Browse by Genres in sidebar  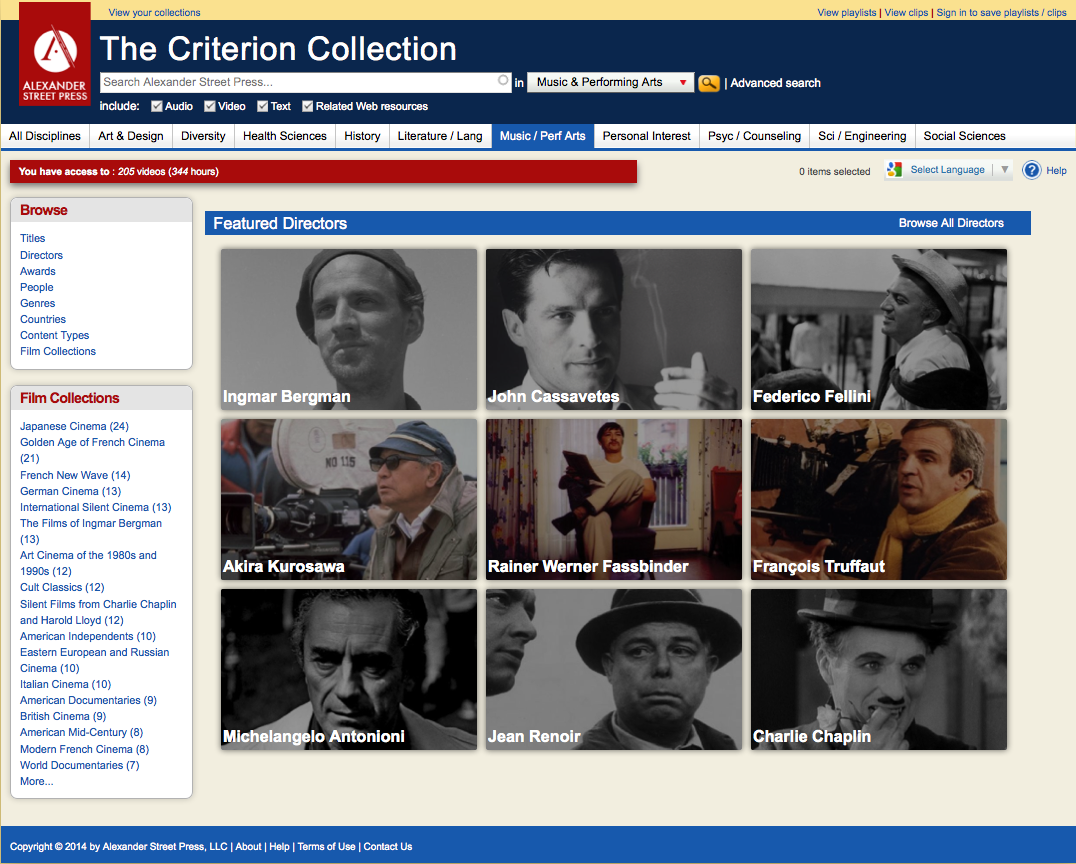point(37,303)
